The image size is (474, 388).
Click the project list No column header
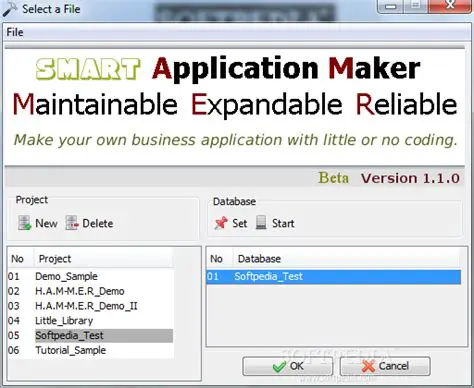(x=21, y=259)
